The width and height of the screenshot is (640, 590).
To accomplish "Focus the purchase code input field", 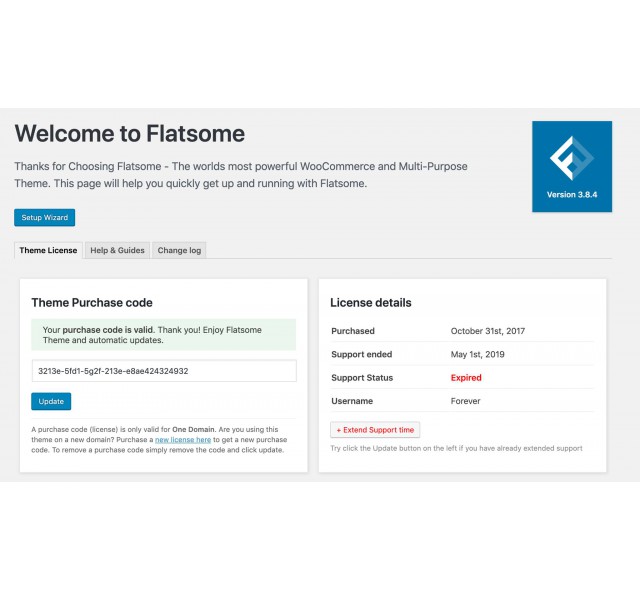I will tap(164, 371).
